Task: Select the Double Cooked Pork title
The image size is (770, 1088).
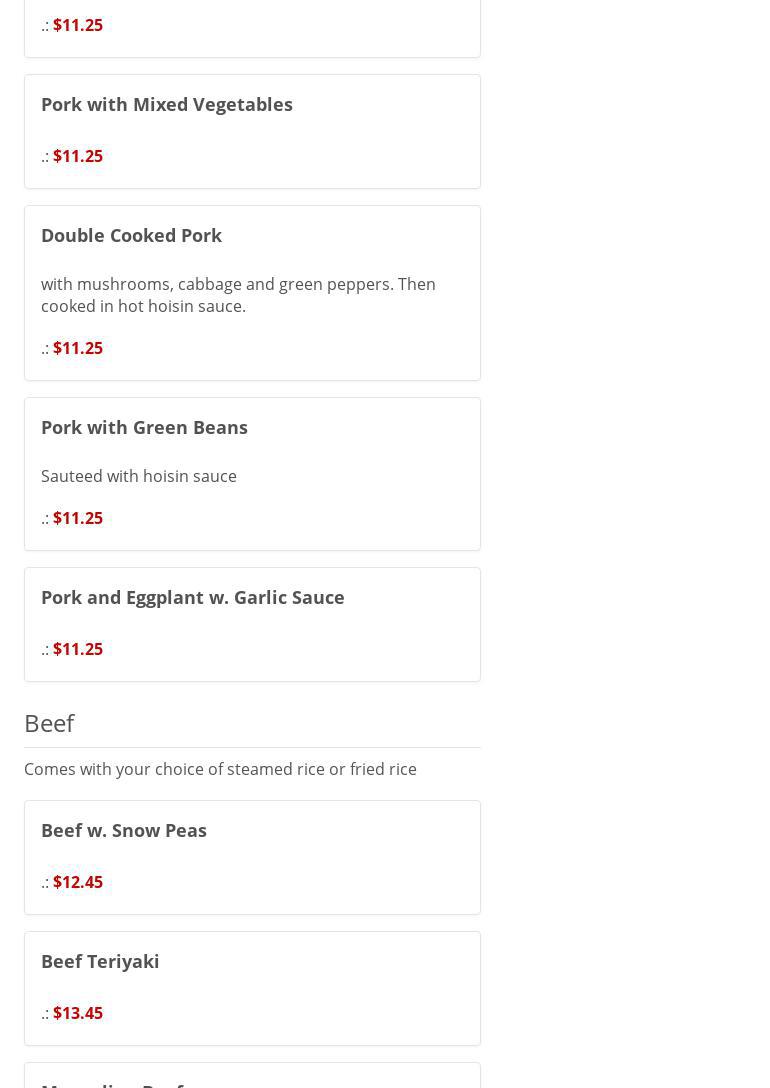Action: [x=131, y=235]
